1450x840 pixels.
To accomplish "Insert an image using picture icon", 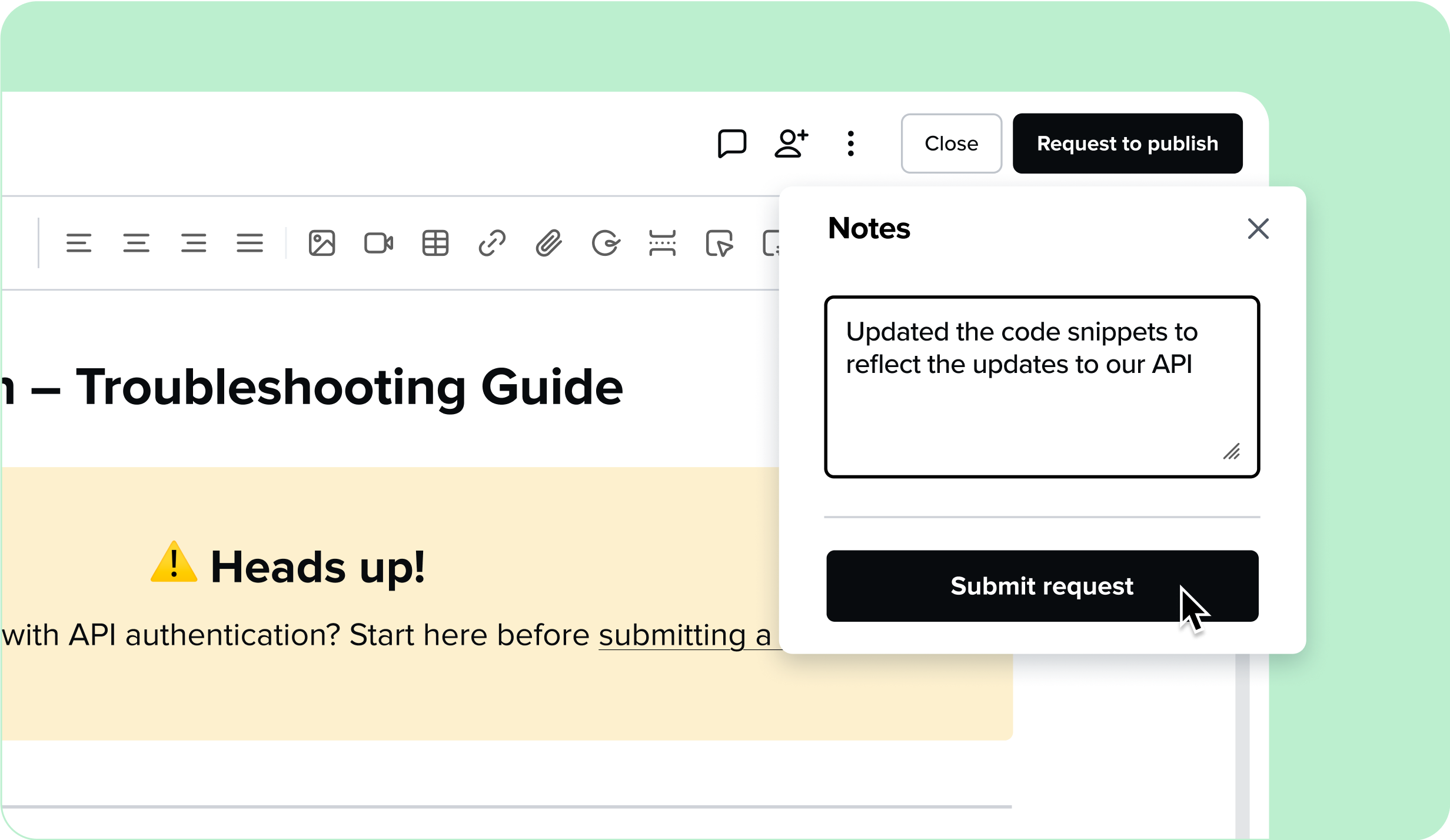I will tap(322, 243).
